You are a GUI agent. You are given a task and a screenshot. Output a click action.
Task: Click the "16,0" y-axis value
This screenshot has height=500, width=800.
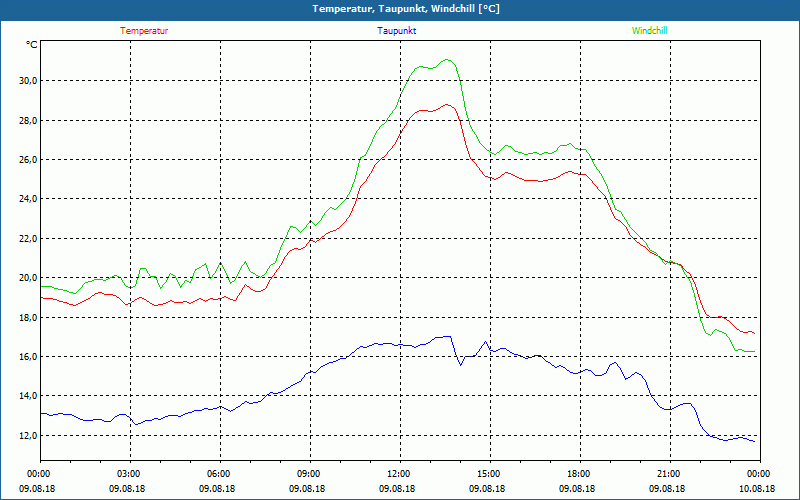28,356
